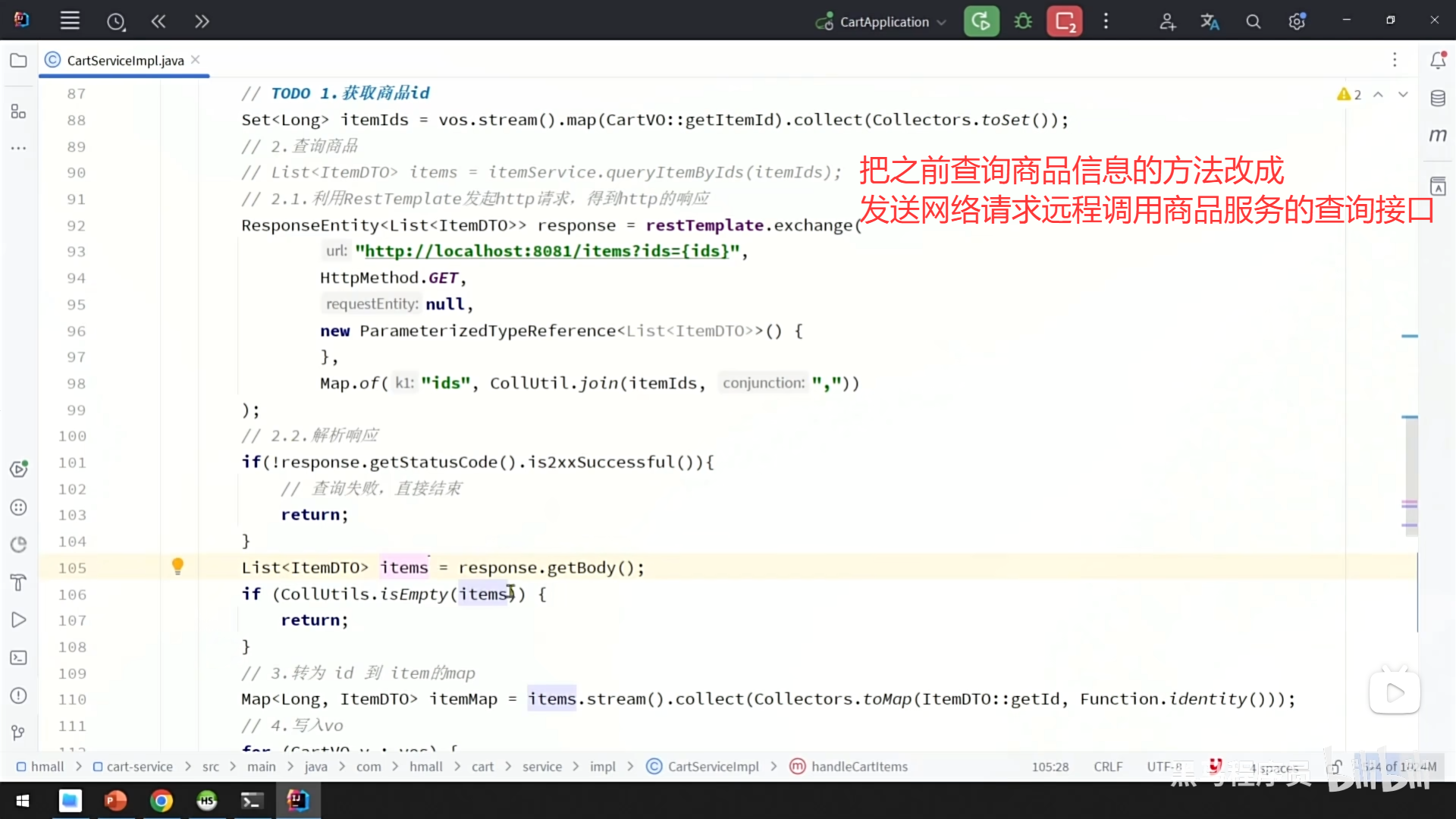Open the Git version control panel
The height and width of the screenshot is (819, 1456).
pyautogui.click(x=18, y=733)
